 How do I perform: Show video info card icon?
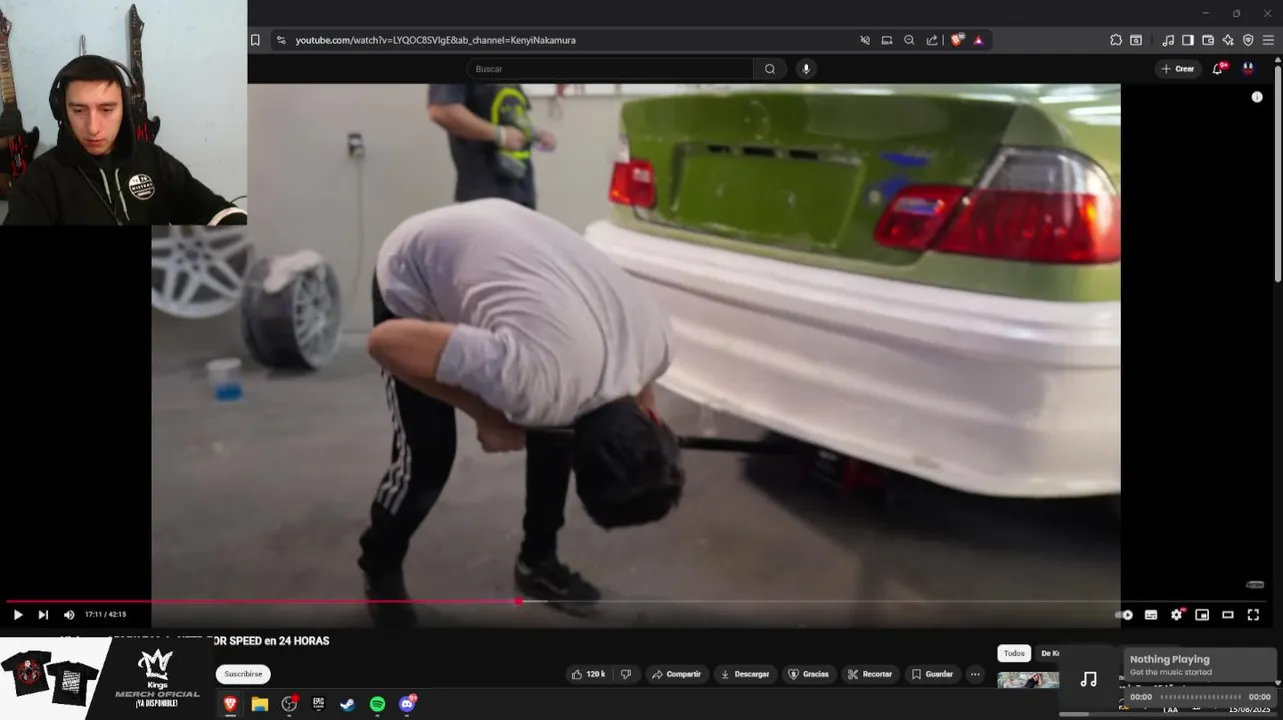click(1257, 97)
